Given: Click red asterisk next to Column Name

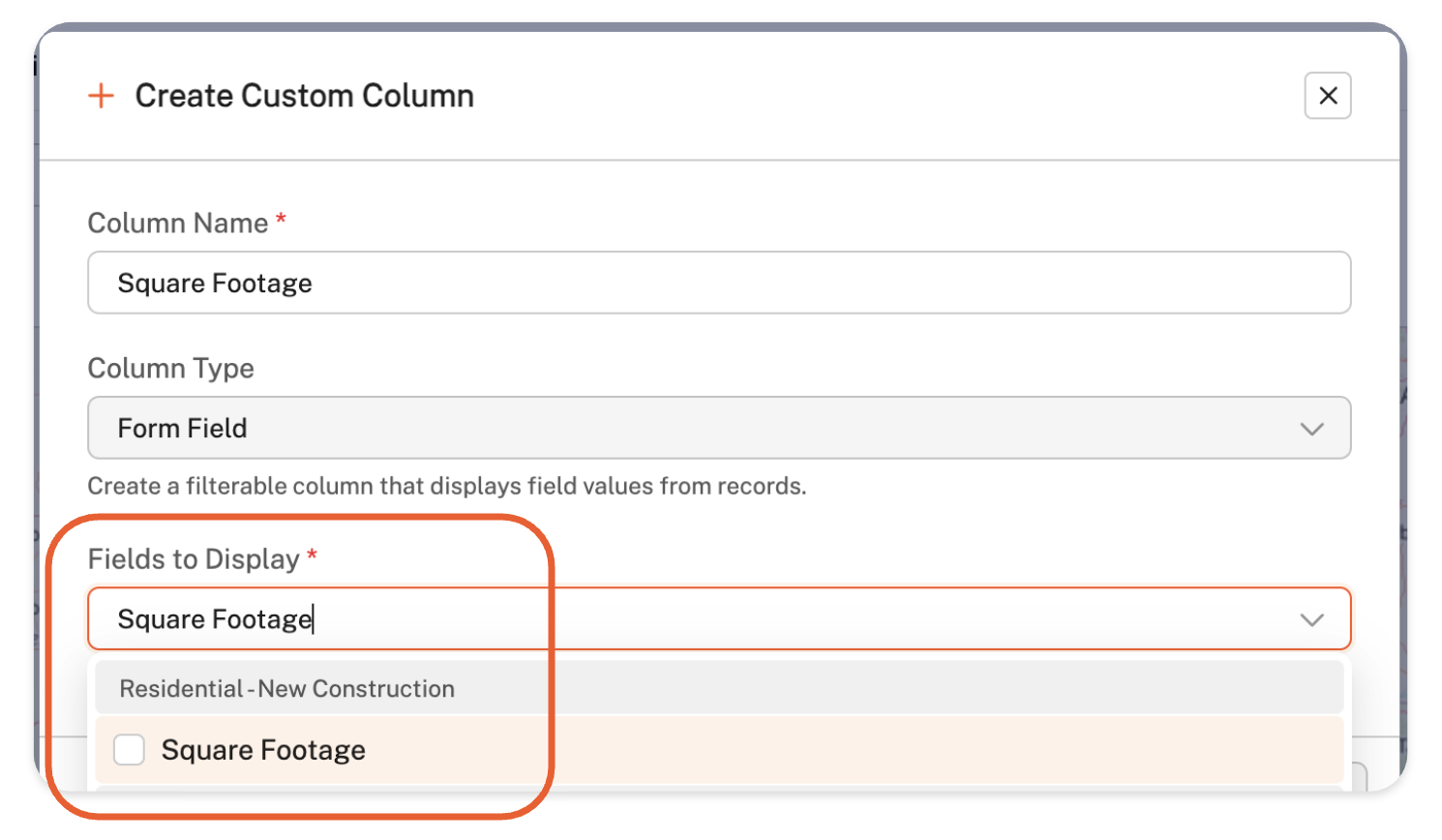Looking at the screenshot, I should pos(281,220).
